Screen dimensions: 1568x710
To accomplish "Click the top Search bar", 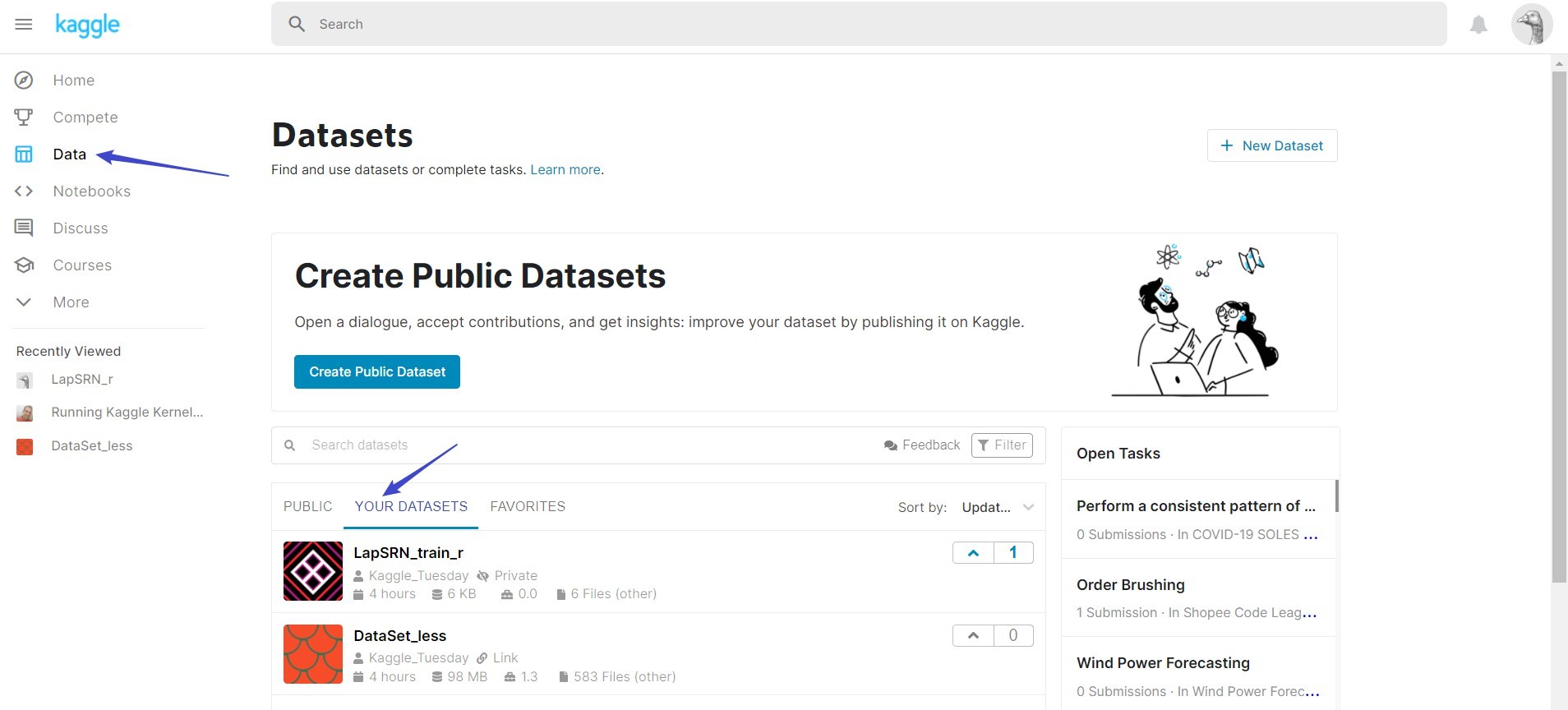I will 859,24.
